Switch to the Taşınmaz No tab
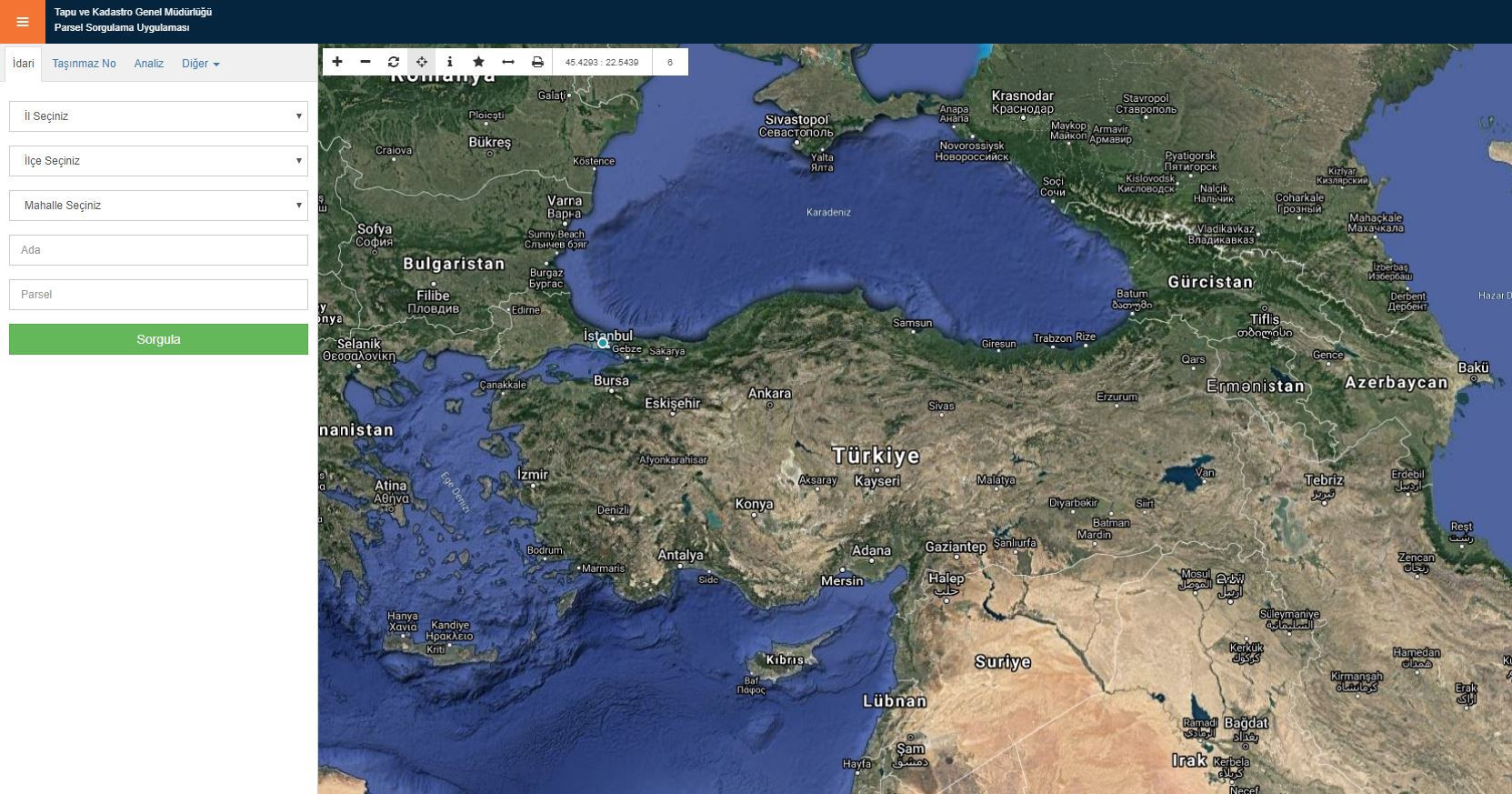The image size is (1512, 794). tap(84, 64)
